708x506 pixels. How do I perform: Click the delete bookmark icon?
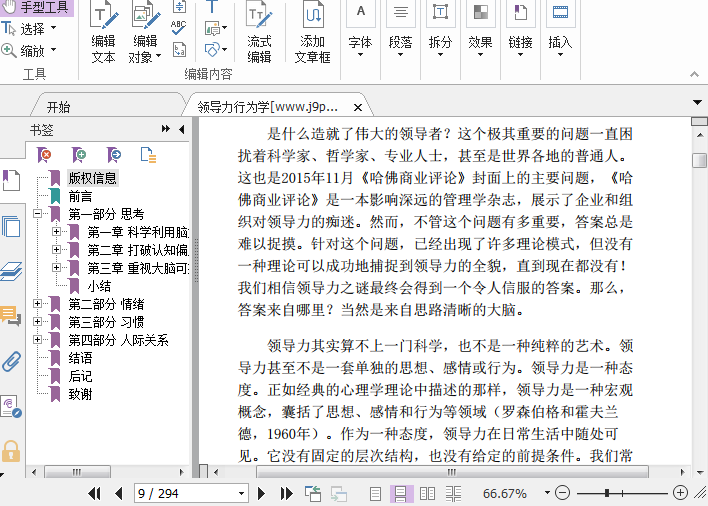pyautogui.click(x=44, y=155)
